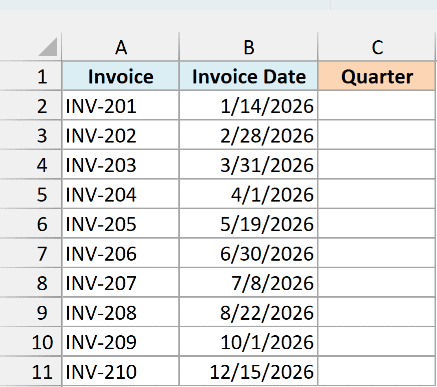Select cell containing INV-209
Image resolution: width=437 pixels, height=387 pixels.
point(121,342)
